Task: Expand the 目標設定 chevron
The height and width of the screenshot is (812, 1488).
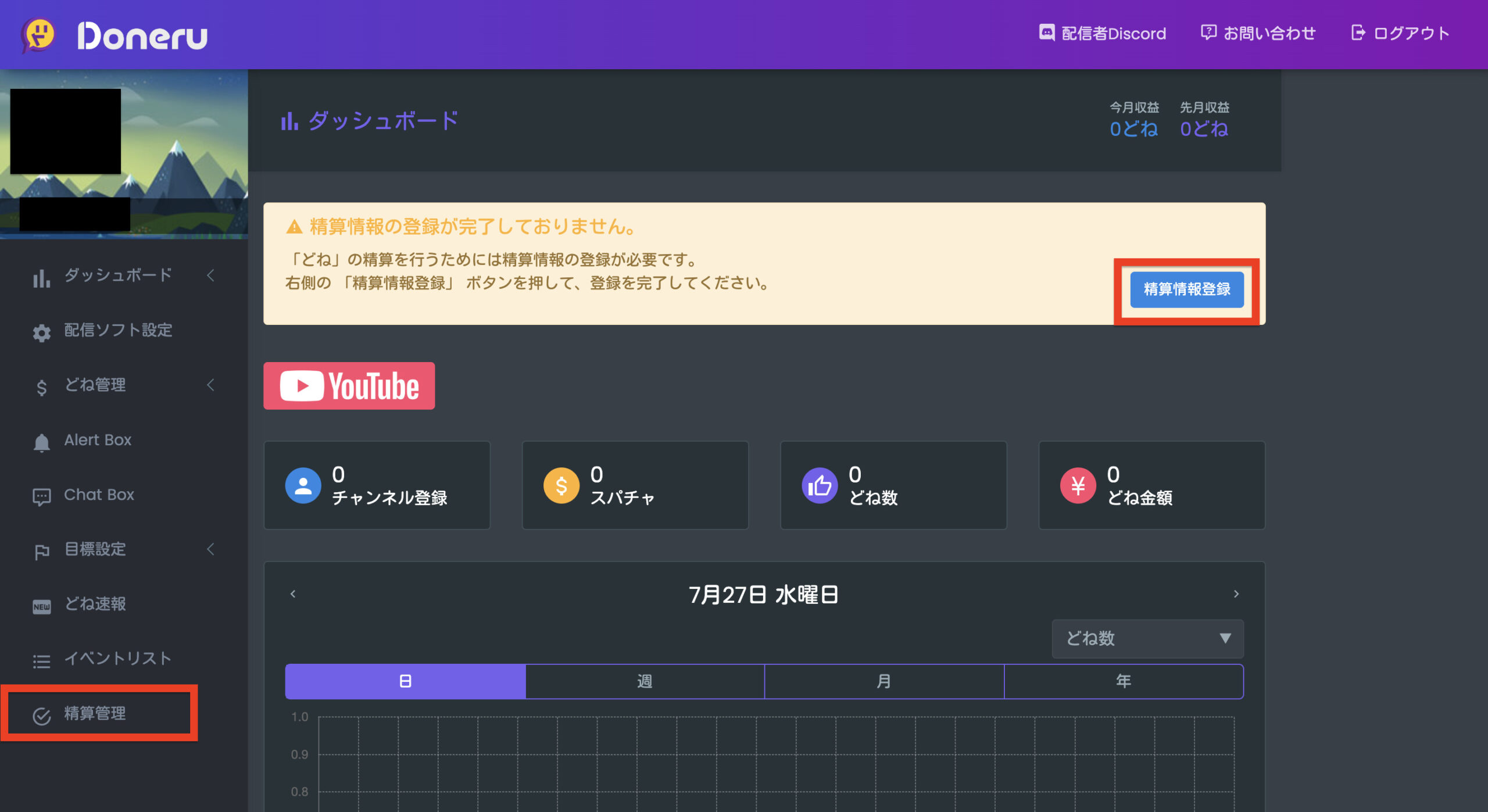Action: pos(211,549)
